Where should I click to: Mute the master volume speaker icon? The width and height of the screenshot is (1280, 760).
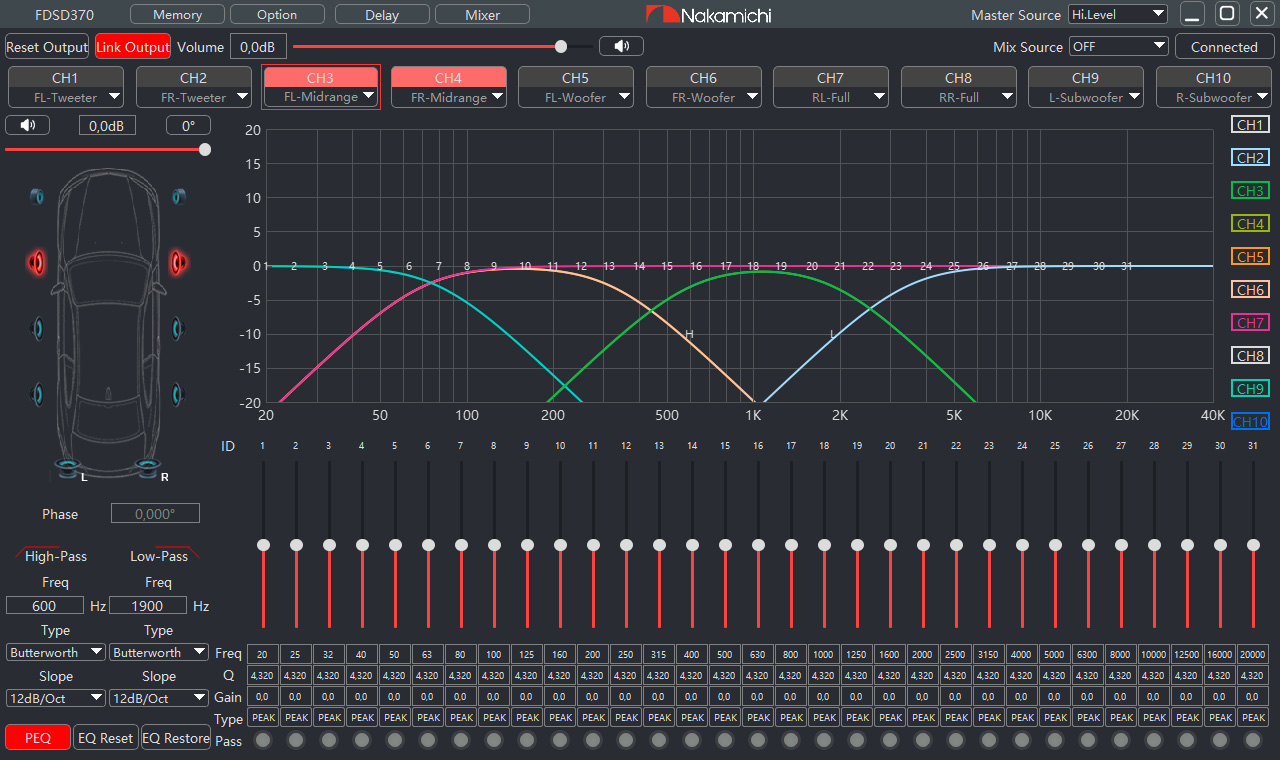click(x=621, y=46)
